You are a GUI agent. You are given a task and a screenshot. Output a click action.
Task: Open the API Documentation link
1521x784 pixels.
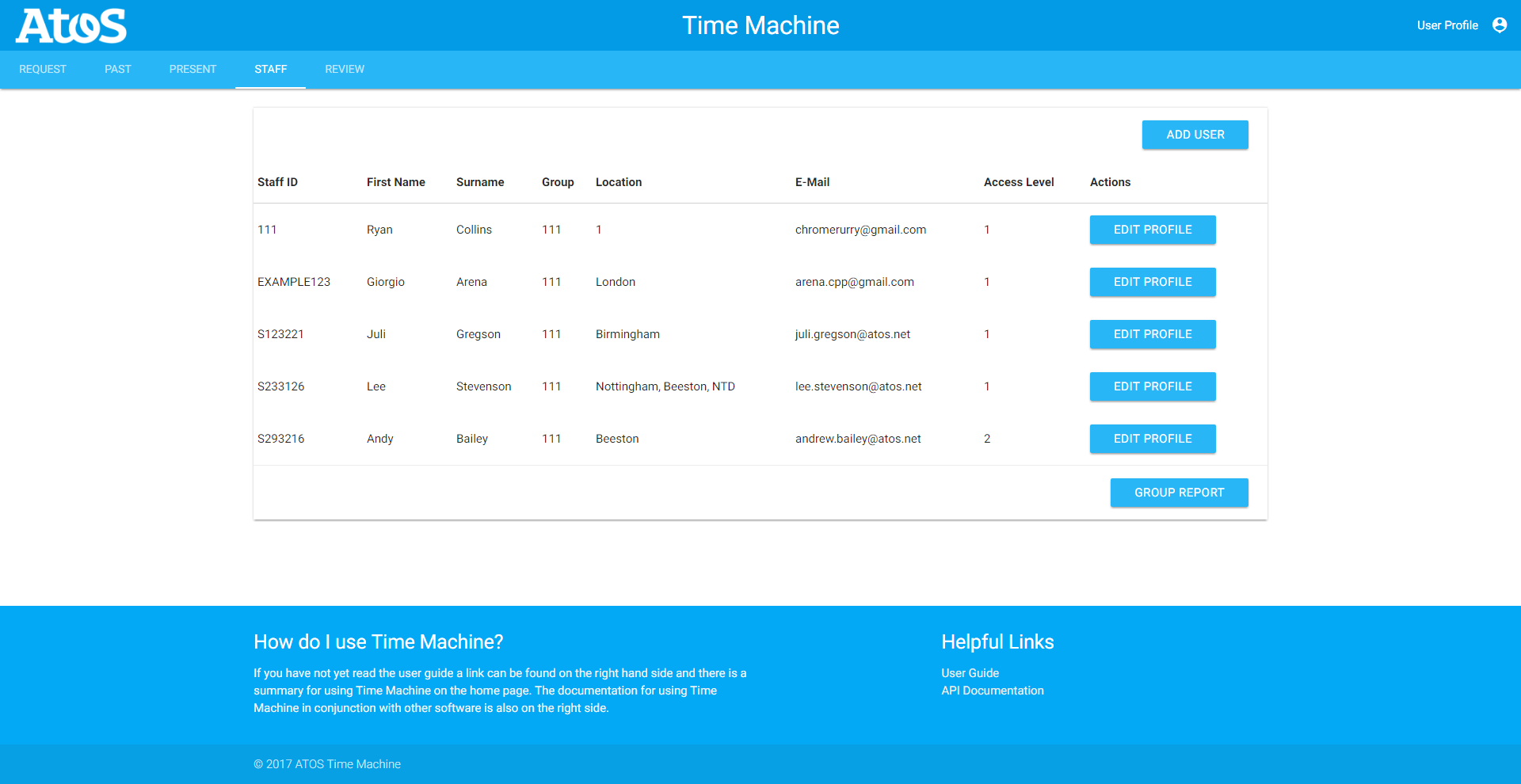(x=992, y=691)
